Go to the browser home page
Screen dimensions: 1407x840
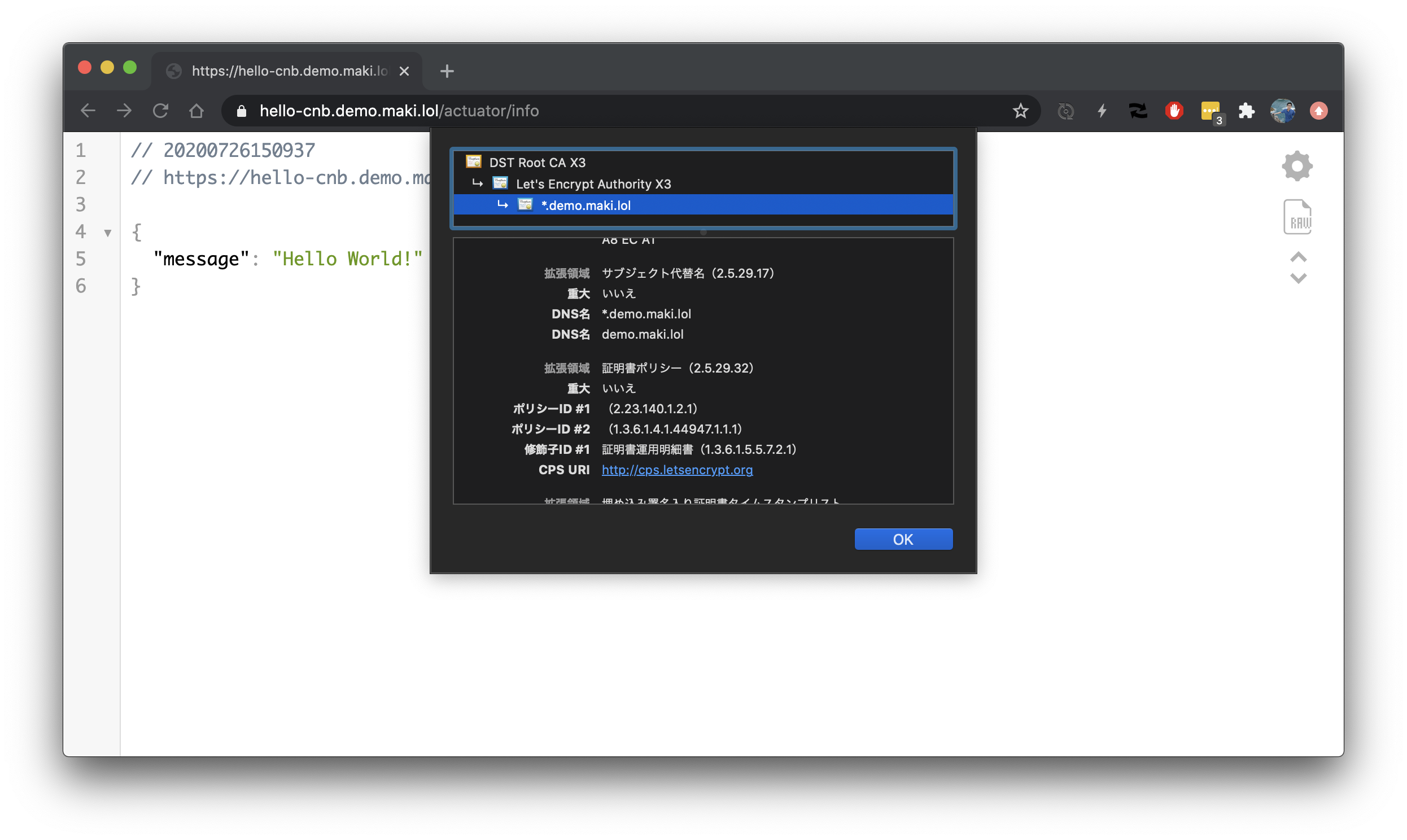click(196, 111)
